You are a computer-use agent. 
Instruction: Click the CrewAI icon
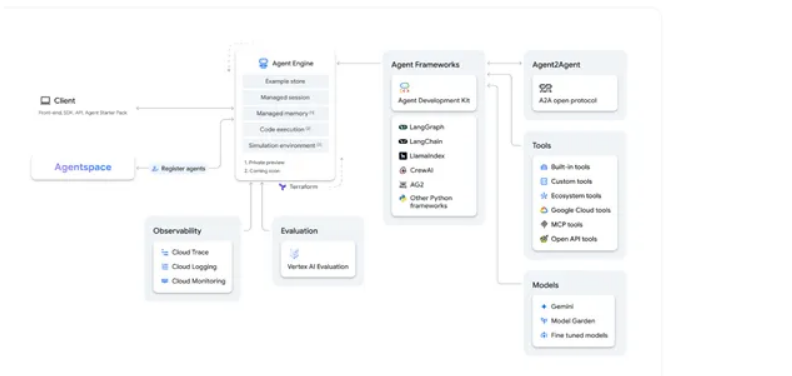tap(403, 170)
